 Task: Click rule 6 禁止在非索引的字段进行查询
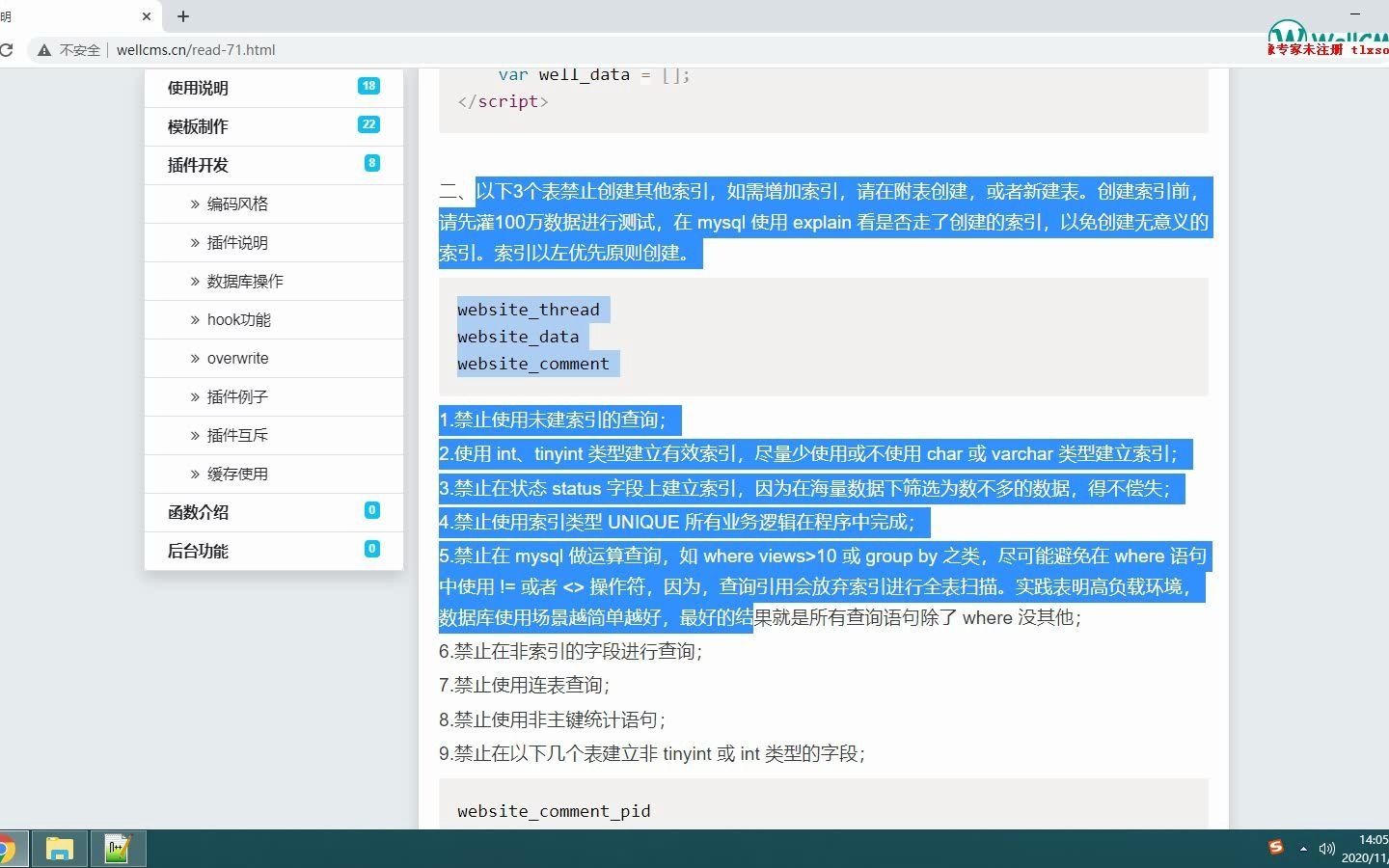(x=571, y=651)
